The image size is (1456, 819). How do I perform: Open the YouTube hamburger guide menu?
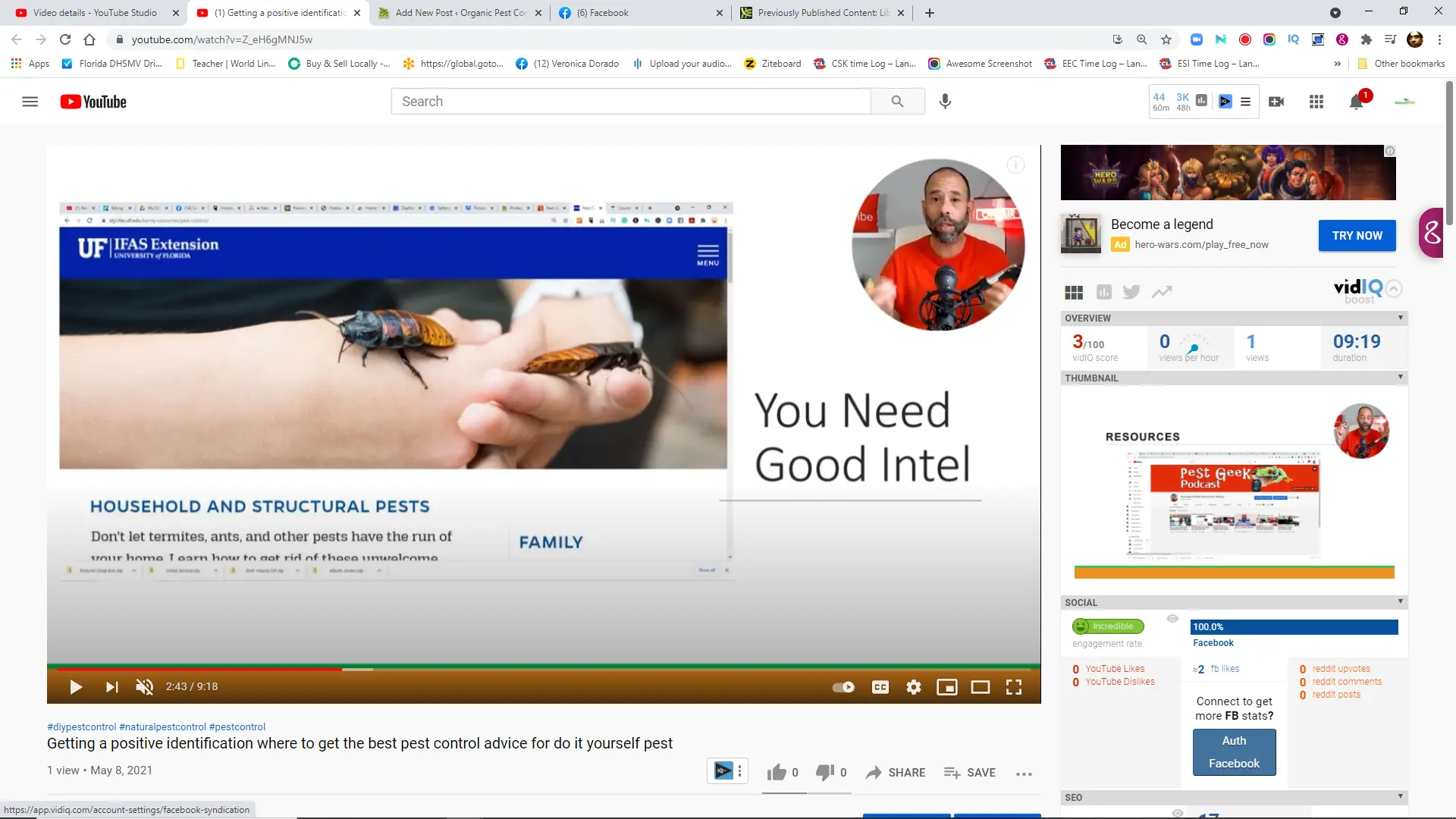click(30, 102)
